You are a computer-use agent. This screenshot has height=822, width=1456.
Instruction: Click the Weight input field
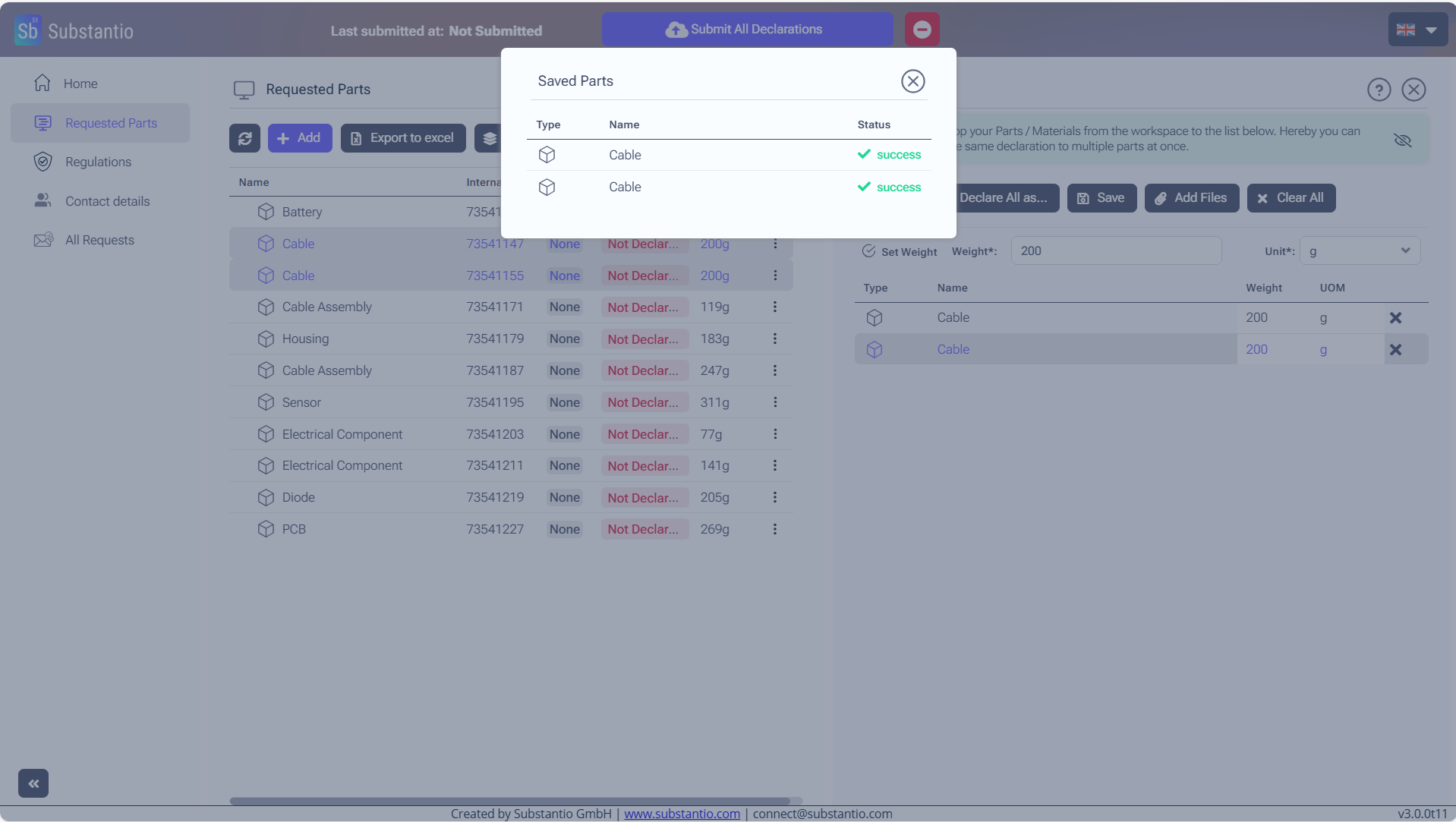click(x=1115, y=251)
